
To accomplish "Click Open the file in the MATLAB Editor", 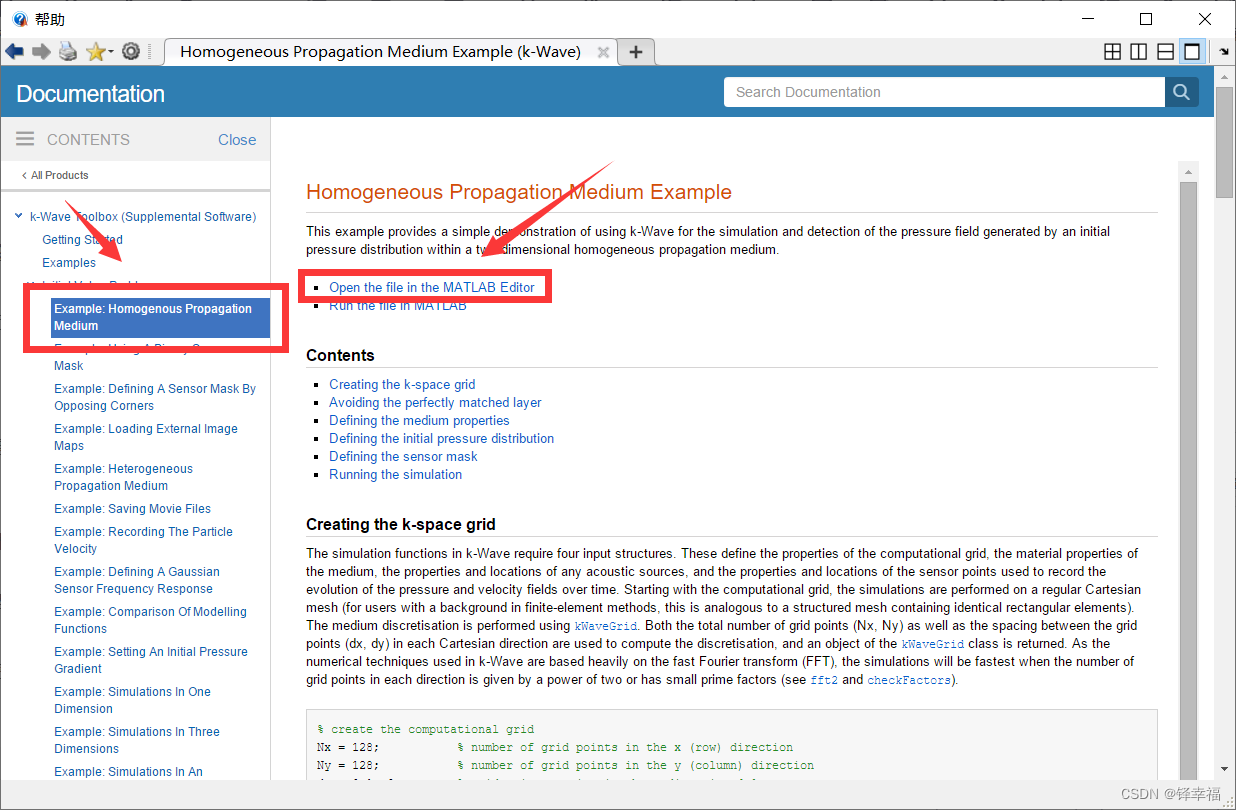I will (x=432, y=287).
